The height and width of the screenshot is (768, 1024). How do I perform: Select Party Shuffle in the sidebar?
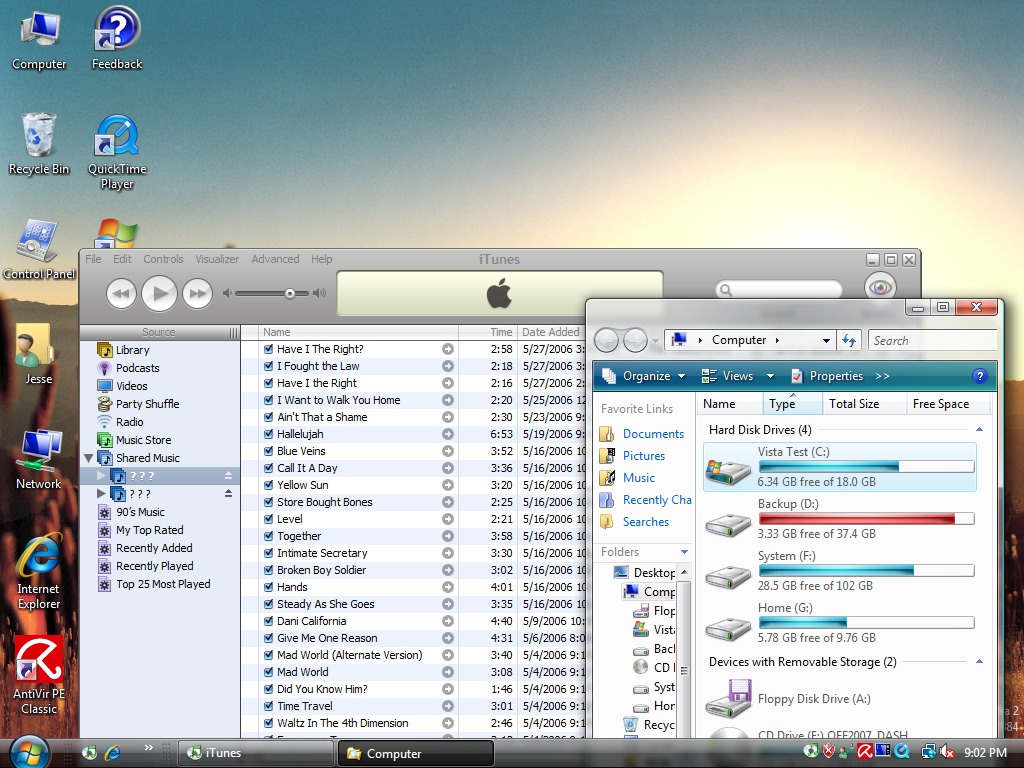pyautogui.click(x=147, y=404)
